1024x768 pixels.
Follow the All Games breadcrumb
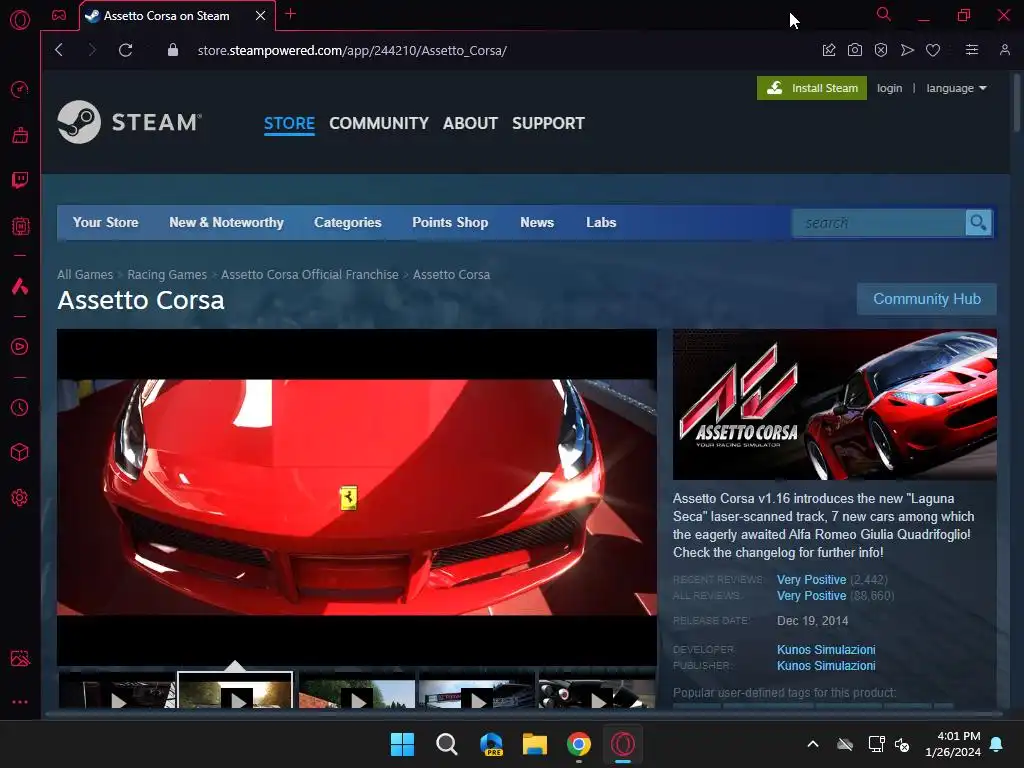(85, 274)
